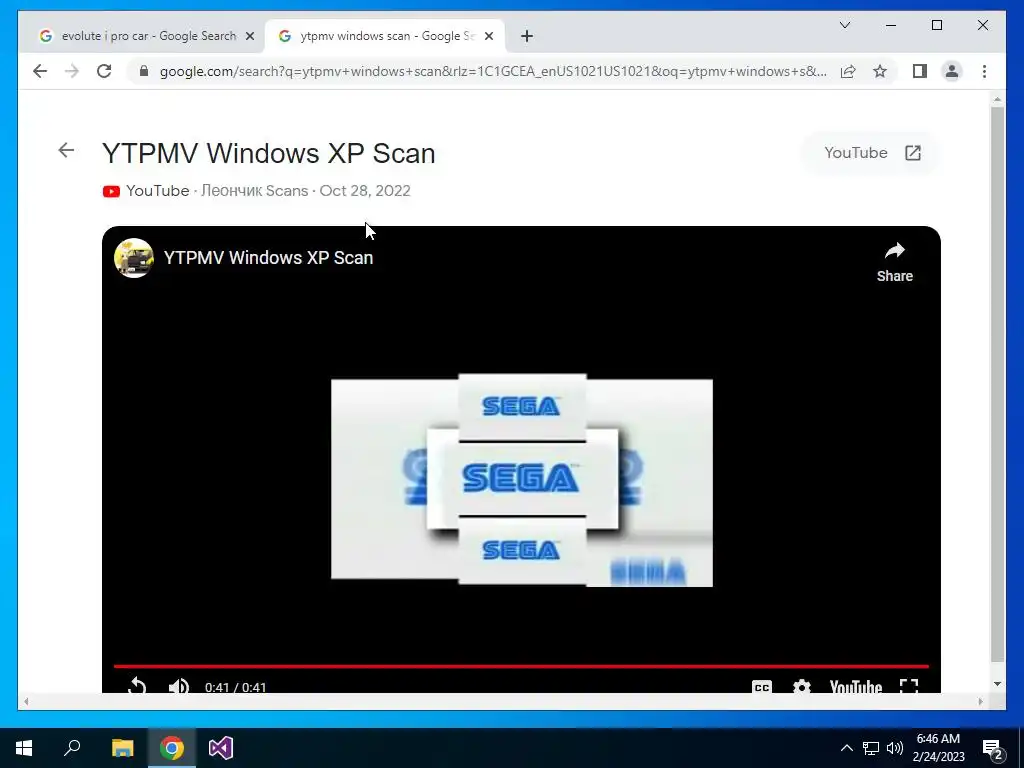Reload the current page

[104, 71]
